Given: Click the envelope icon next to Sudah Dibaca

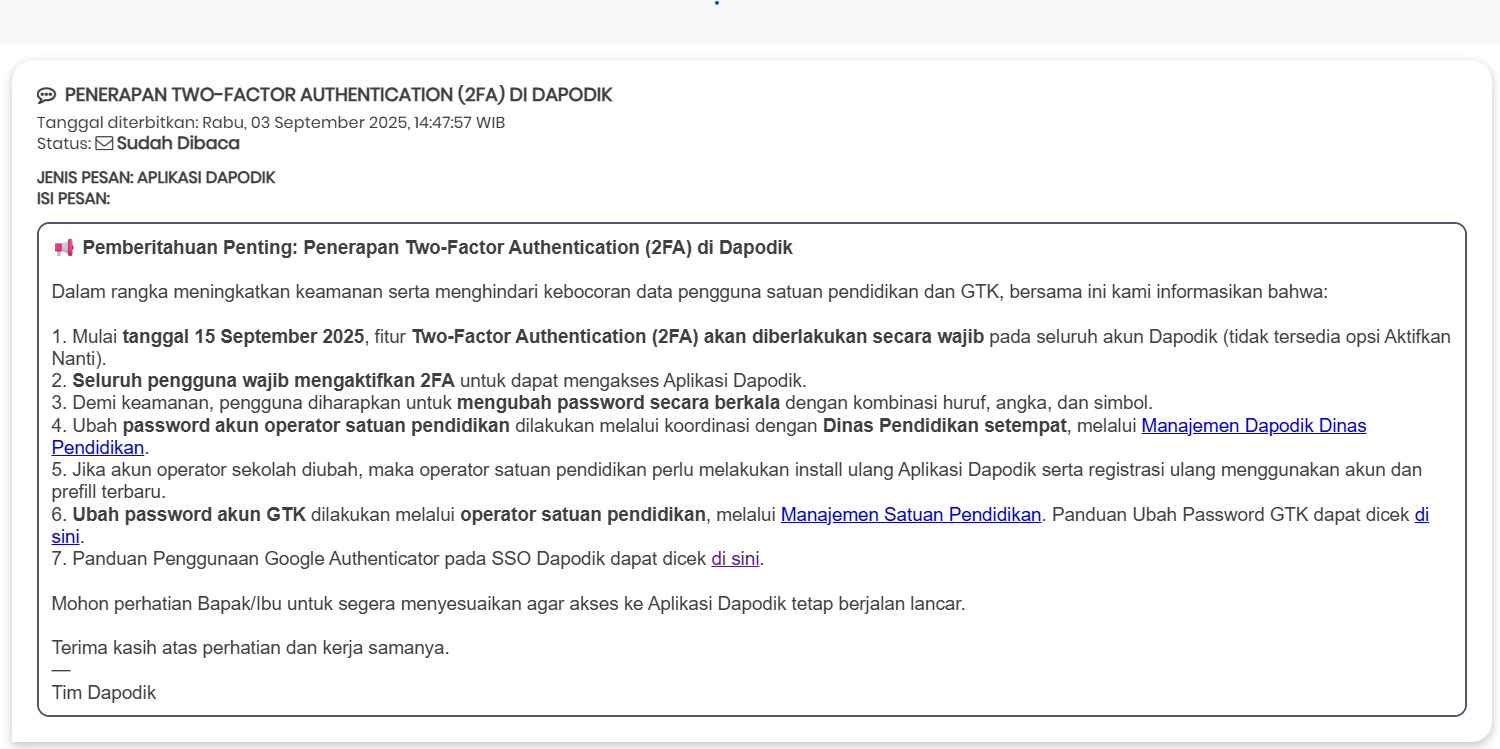Looking at the screenshot, I should pos(104,143).
